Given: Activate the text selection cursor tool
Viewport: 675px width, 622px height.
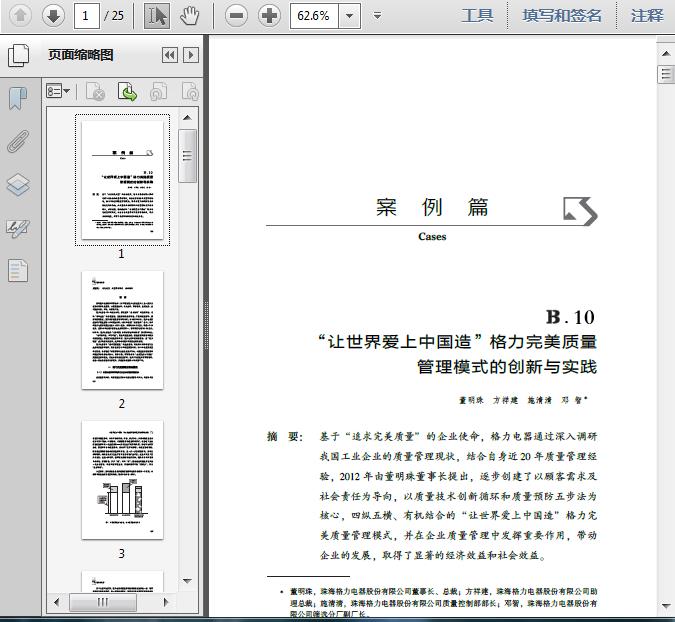Looking at the screenshot, I should coord(157,16).
